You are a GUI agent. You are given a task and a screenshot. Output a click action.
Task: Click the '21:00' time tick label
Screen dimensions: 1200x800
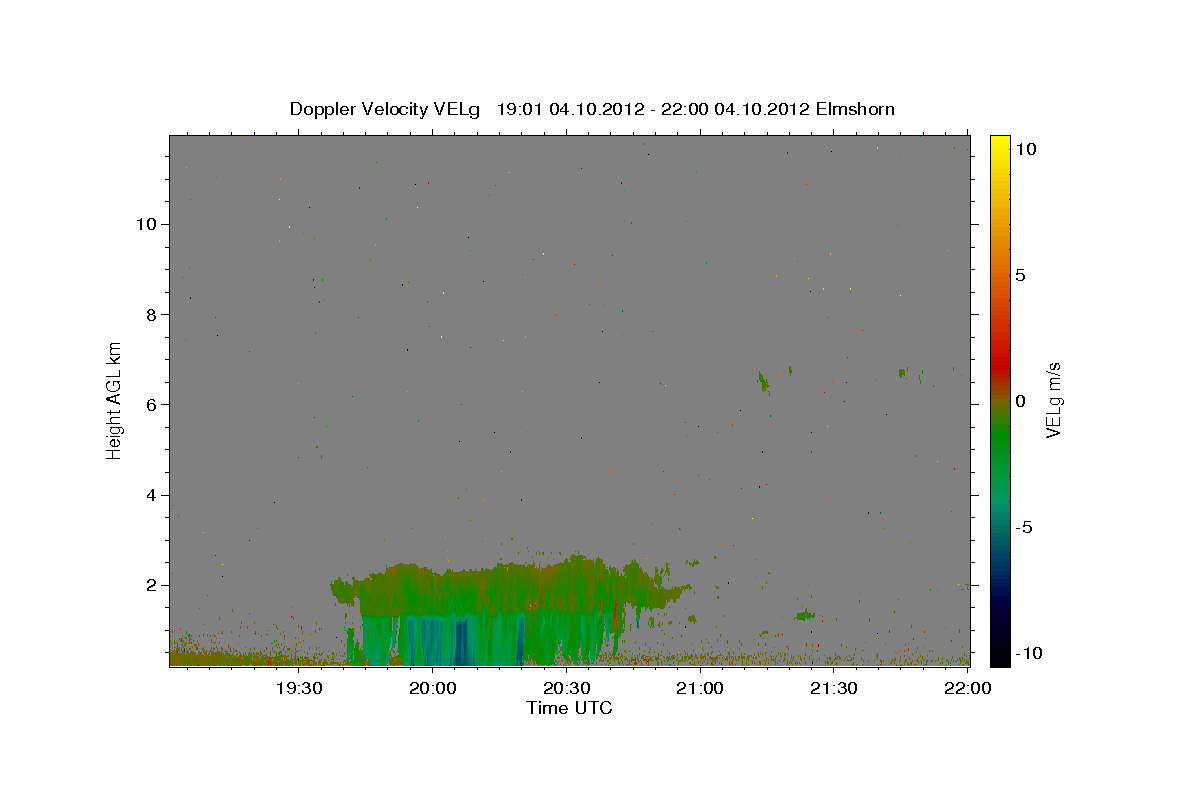click(x=700, y=689)
